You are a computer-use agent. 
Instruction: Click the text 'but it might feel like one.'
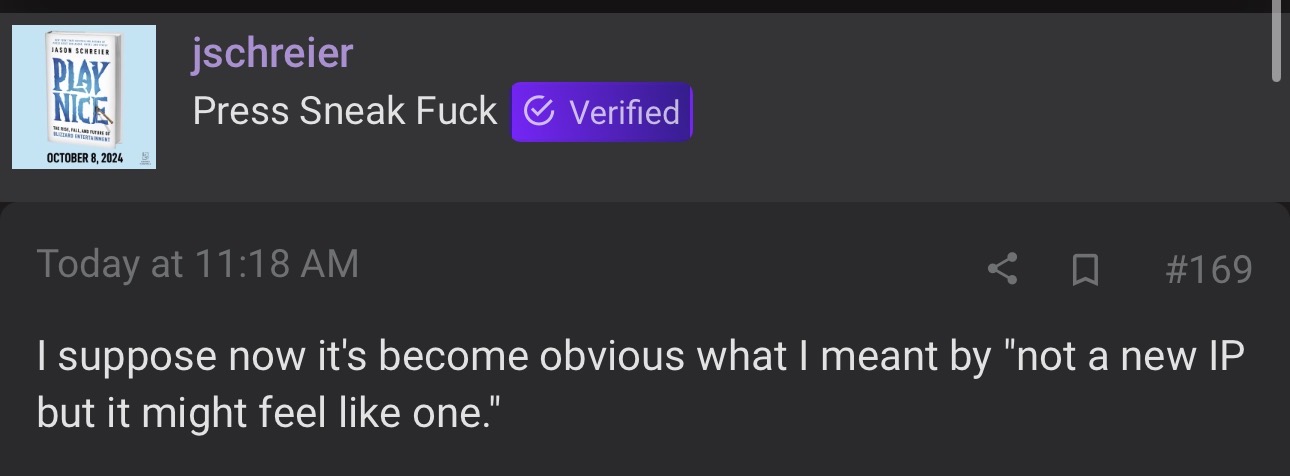[x=265, y=412]
